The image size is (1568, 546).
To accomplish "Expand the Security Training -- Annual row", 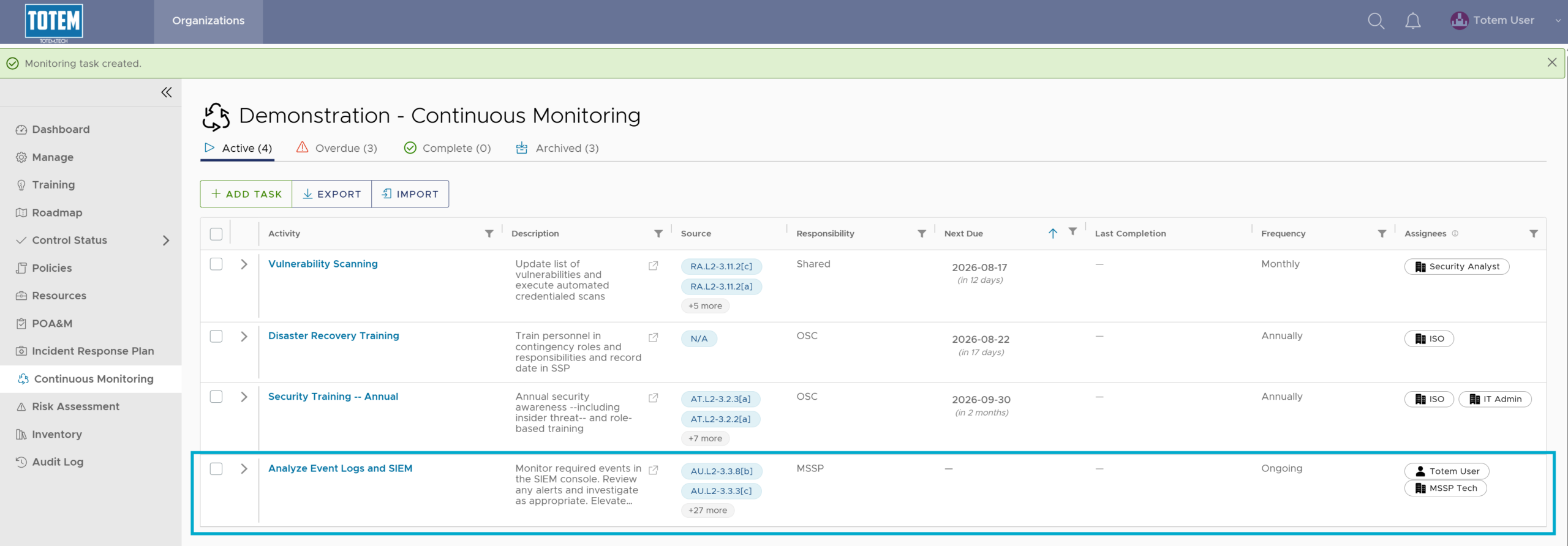I will 244,397.
